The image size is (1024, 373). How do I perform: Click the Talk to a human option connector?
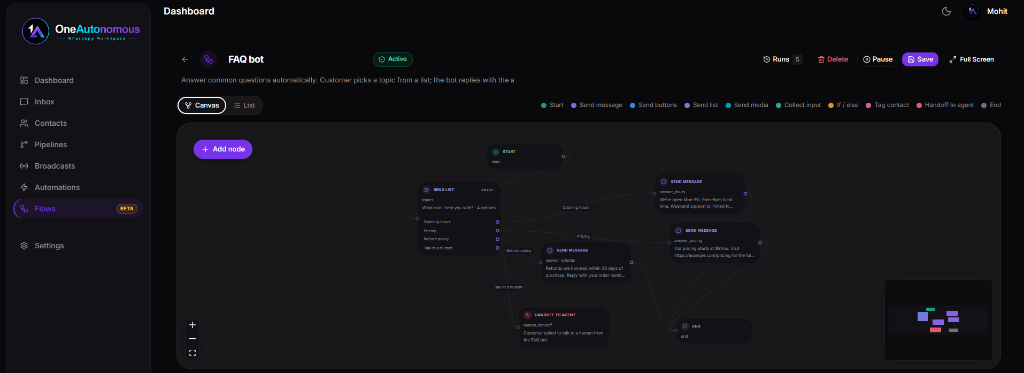[497, 248]
